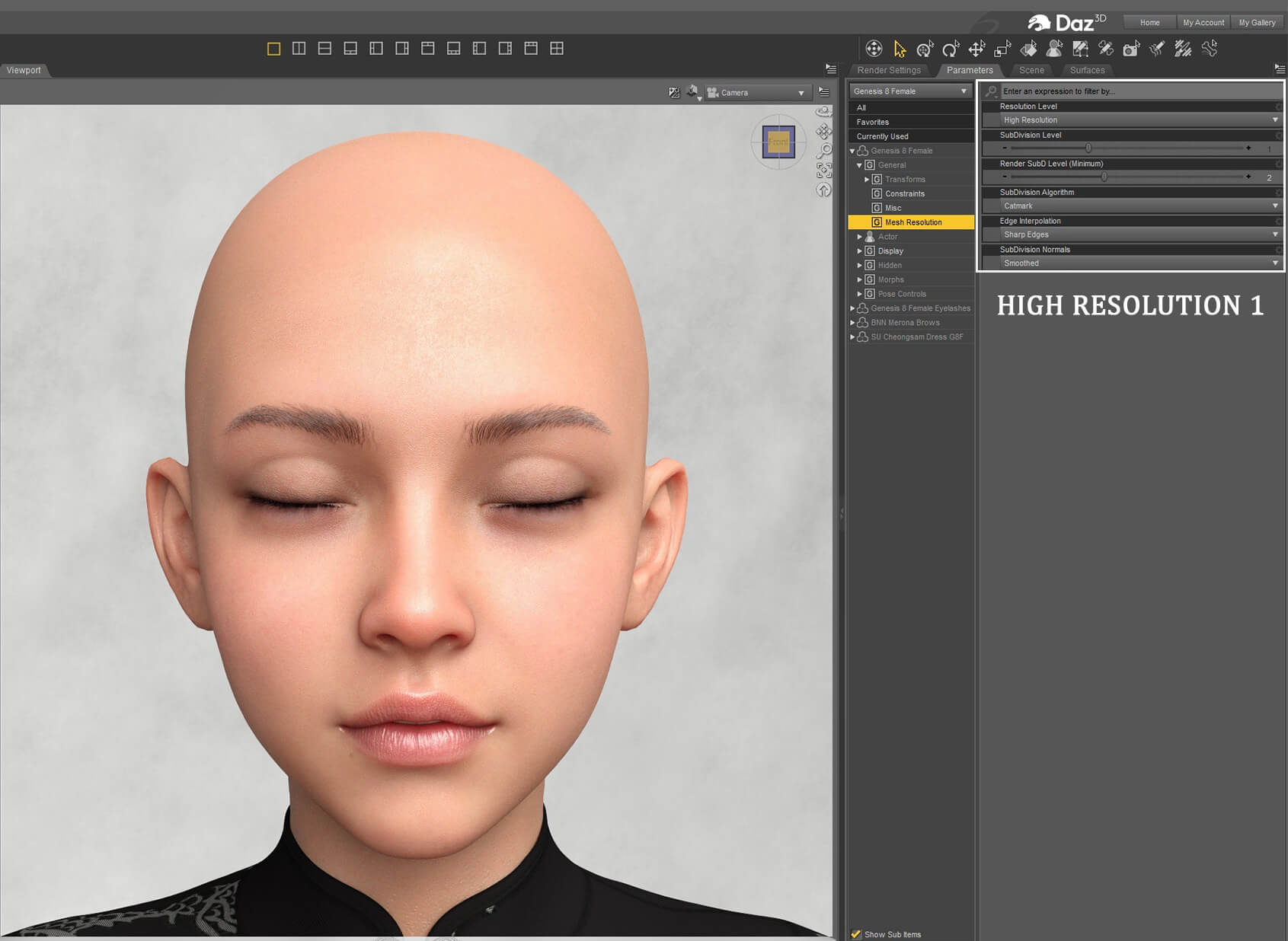Open the Edge Interpolation Sharp Edges dropdown
This screenshot has width=1288, height=941.
tap(1139, 234)
